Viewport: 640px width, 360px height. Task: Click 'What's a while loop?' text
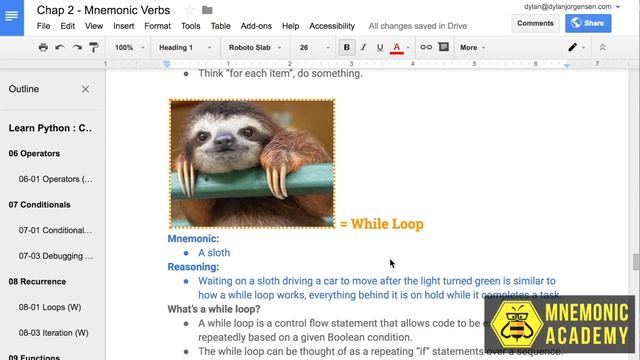coord(213,309)
